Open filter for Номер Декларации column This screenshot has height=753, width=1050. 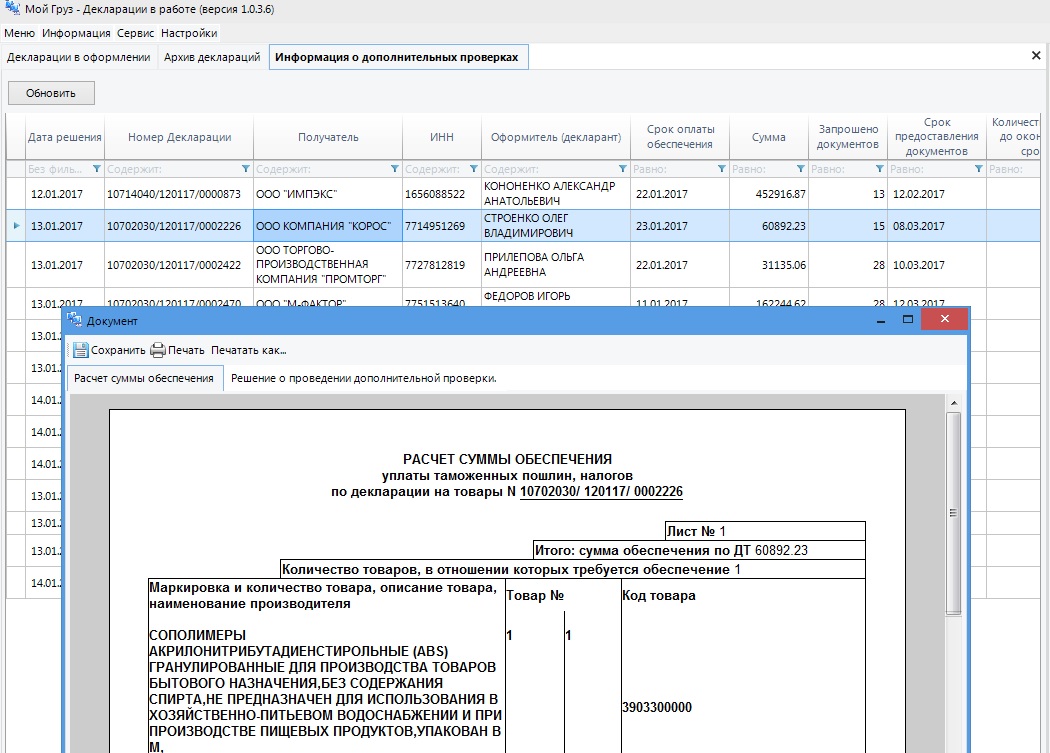pos(246,169)
